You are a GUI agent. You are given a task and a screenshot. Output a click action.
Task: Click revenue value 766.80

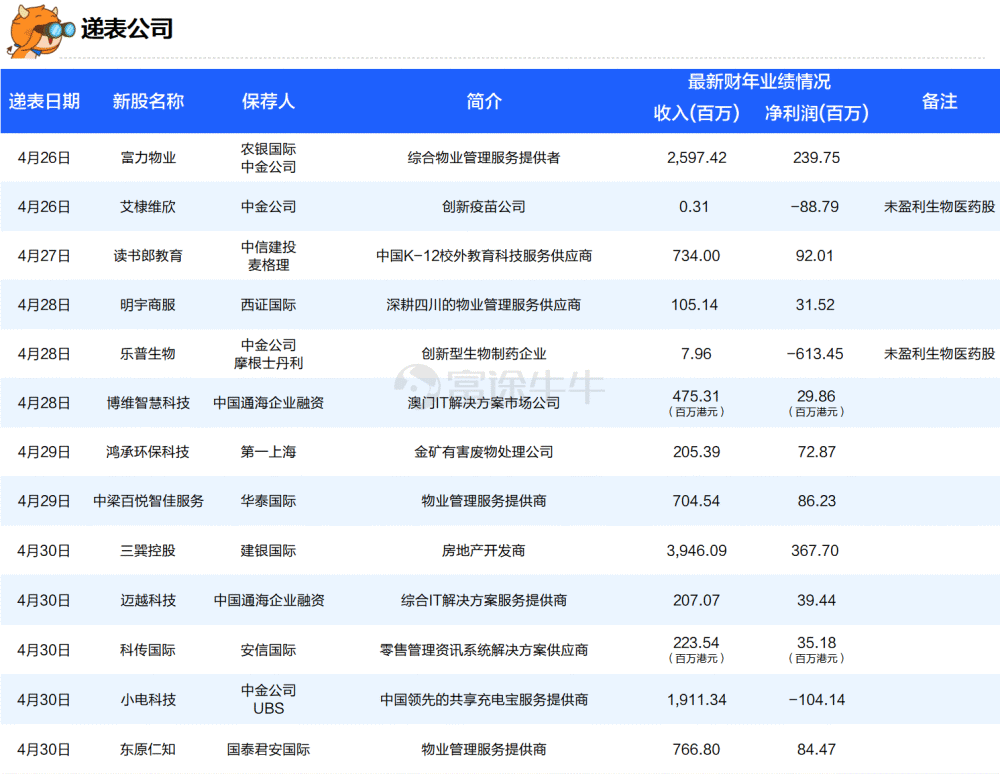click(696, 750)
